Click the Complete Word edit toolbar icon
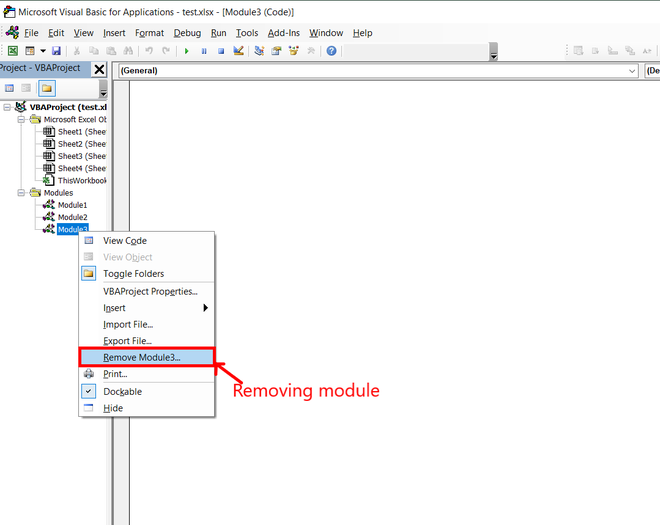The width and height of the screenshot is (660, 525). coord(647,51)
